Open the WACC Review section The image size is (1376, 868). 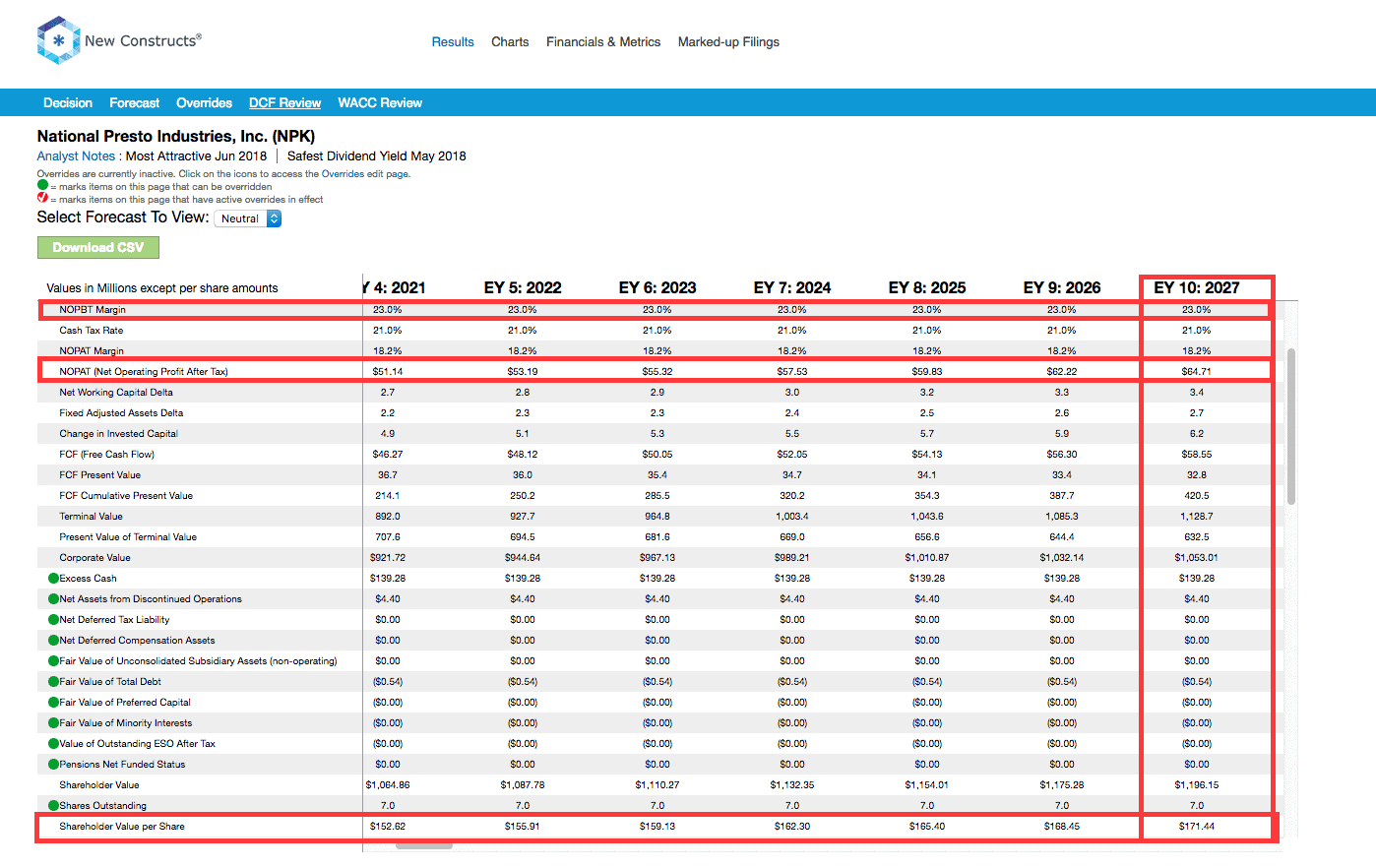(x=380, y=102)
